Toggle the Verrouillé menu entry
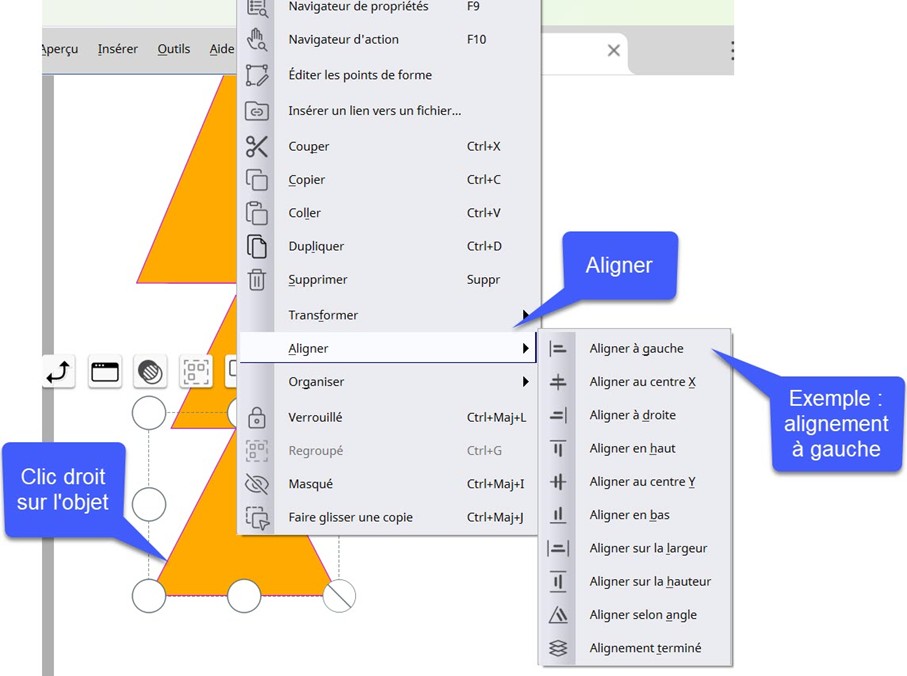The height and width of the screenshot is (676, 907). pyautogui.click(x=389, y=418)
